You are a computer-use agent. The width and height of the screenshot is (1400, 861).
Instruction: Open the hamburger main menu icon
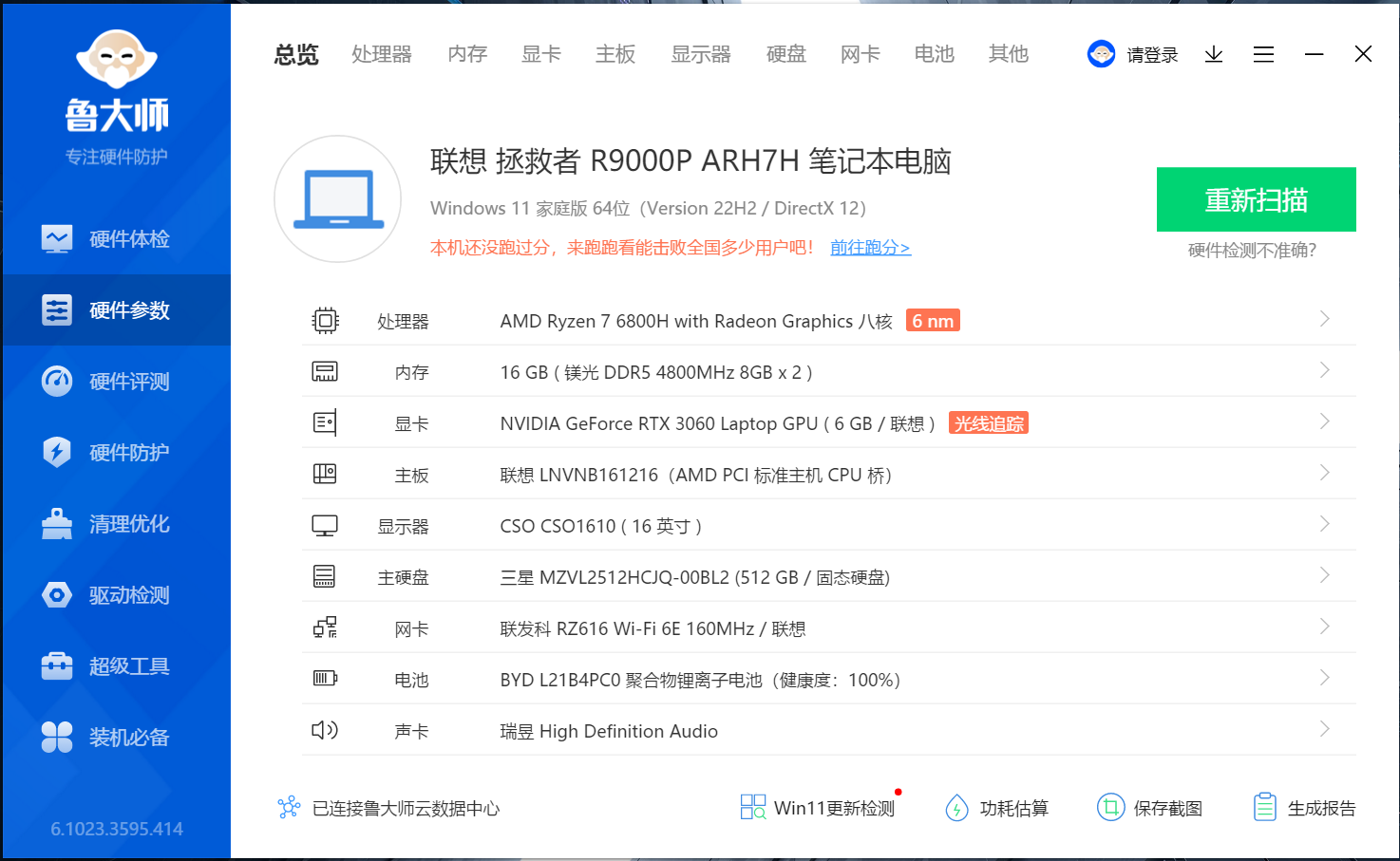click(x=1263, y=54)
